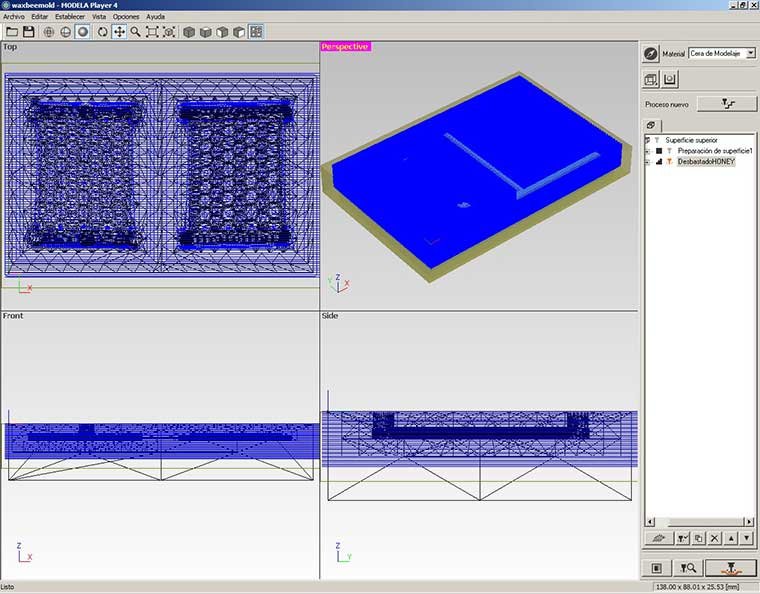Open the Vista menu

99,16
